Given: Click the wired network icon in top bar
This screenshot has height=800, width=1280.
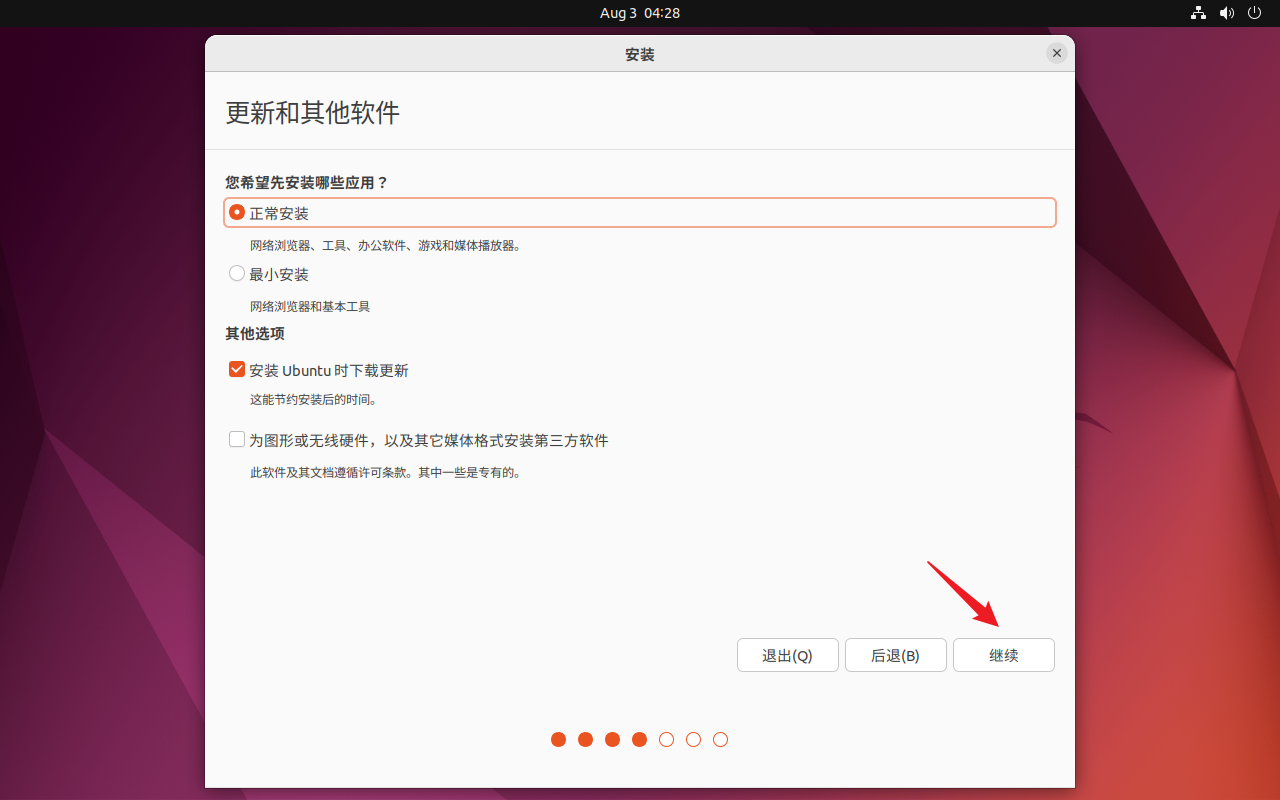Looking at the screenshot, I should 1198,13.
